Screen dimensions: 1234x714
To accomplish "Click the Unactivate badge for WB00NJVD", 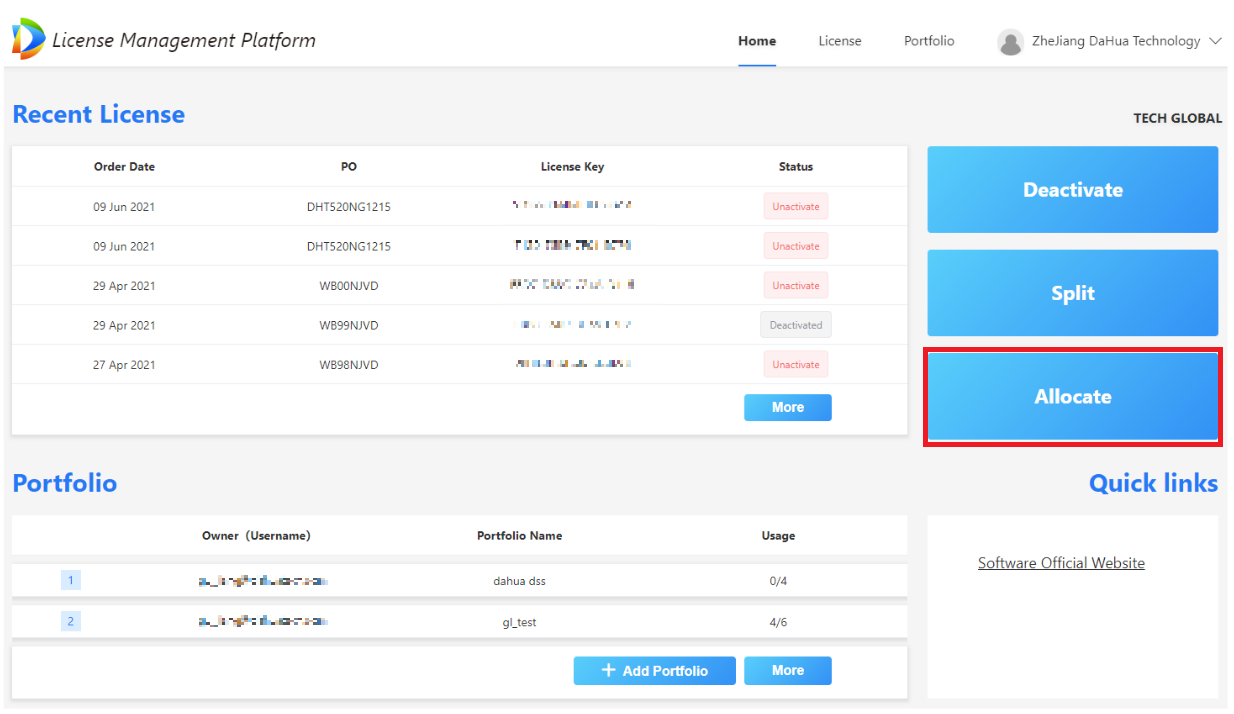I will point(796,286).
